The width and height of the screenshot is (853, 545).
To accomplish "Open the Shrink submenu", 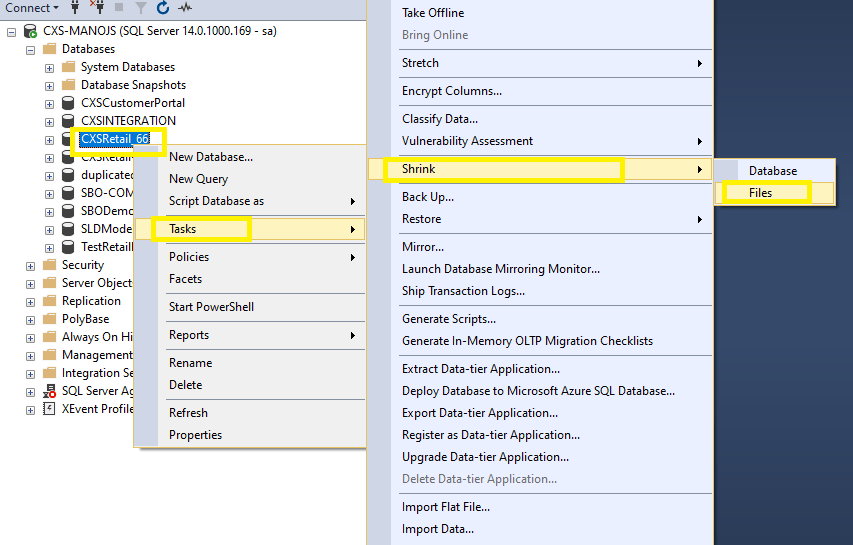I will click(x=541, y=169).
